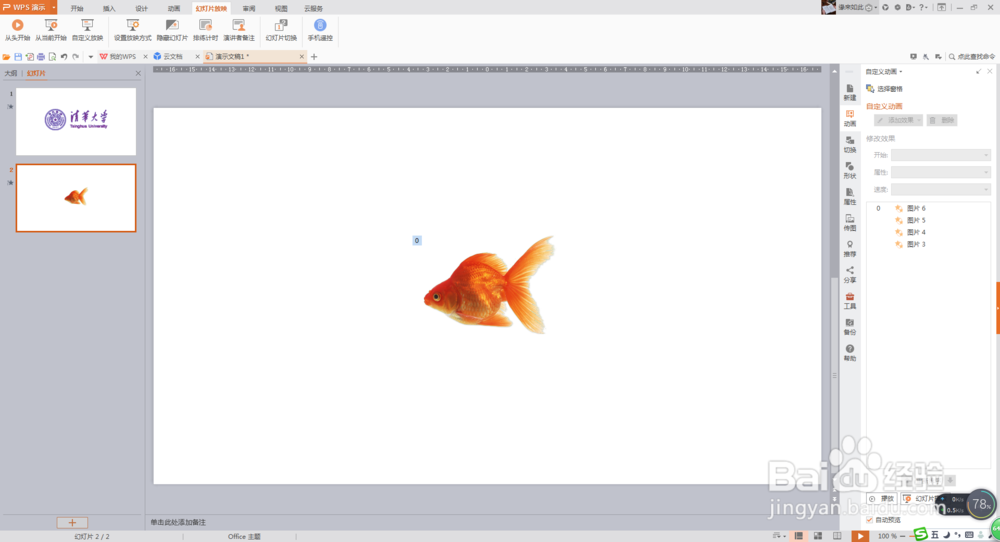
Task: Open the 设计 (Design) ribbon tab
Action: click(142, 8)
